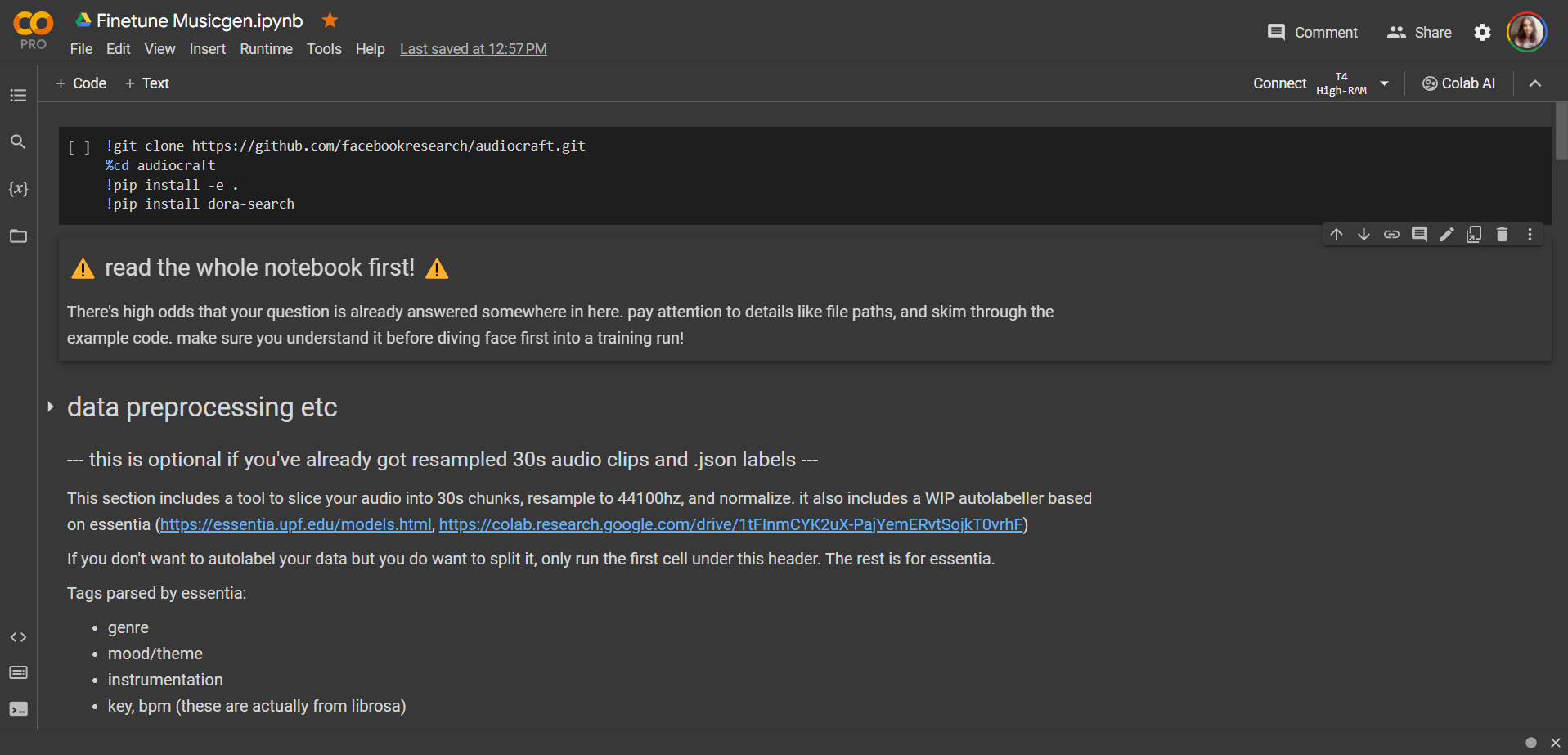1568x755 pixels.
Task: Move the selected cell down
Action: coord(1364,235)
